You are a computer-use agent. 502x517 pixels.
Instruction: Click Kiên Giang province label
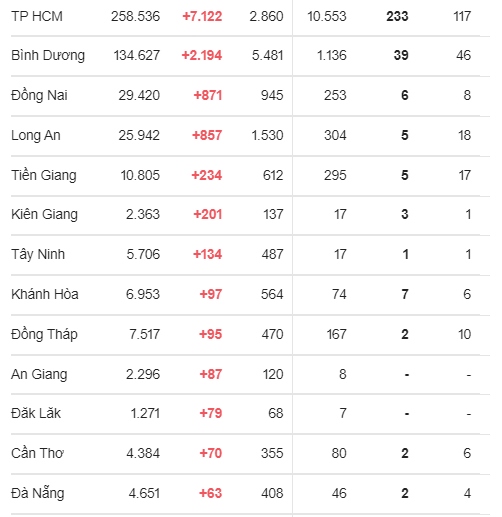point(44,214)
